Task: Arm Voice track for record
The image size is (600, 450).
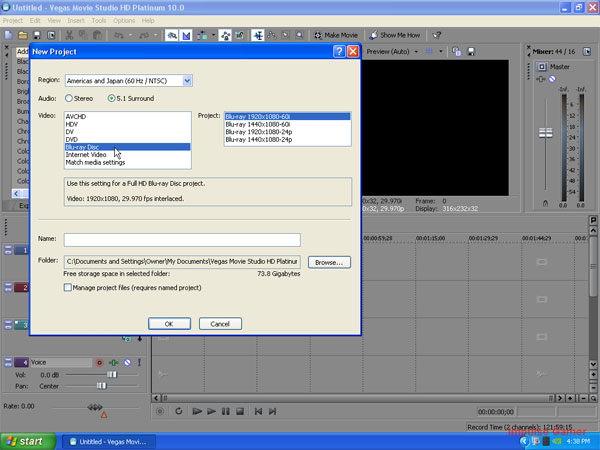Action: point(99,362)
